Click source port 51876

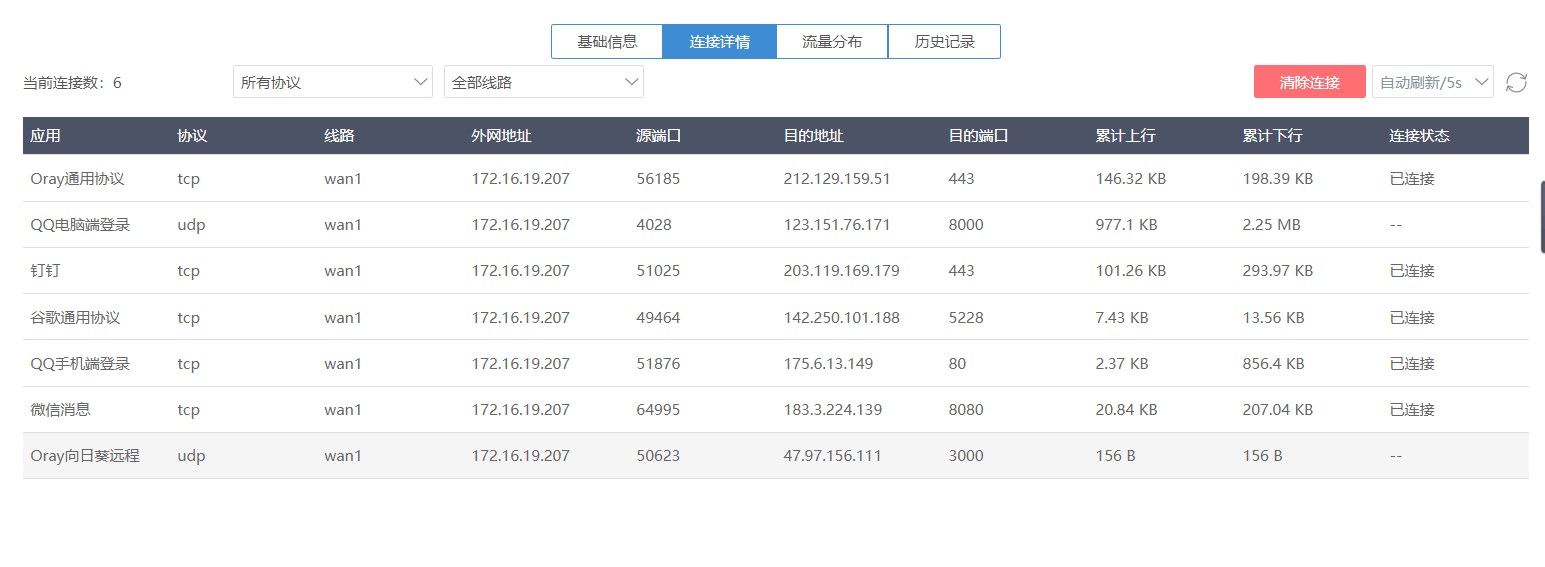(x=658, y=363)
